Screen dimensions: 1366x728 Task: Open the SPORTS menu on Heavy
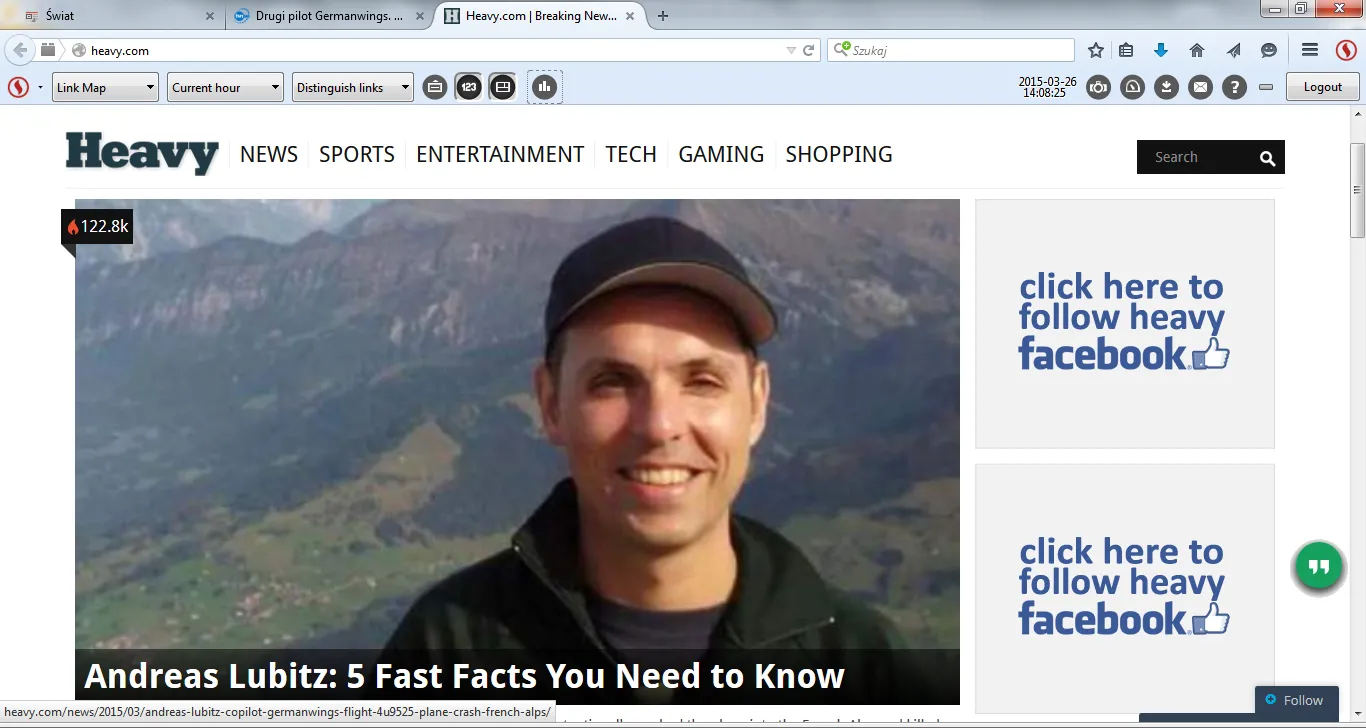coord(357,155)
